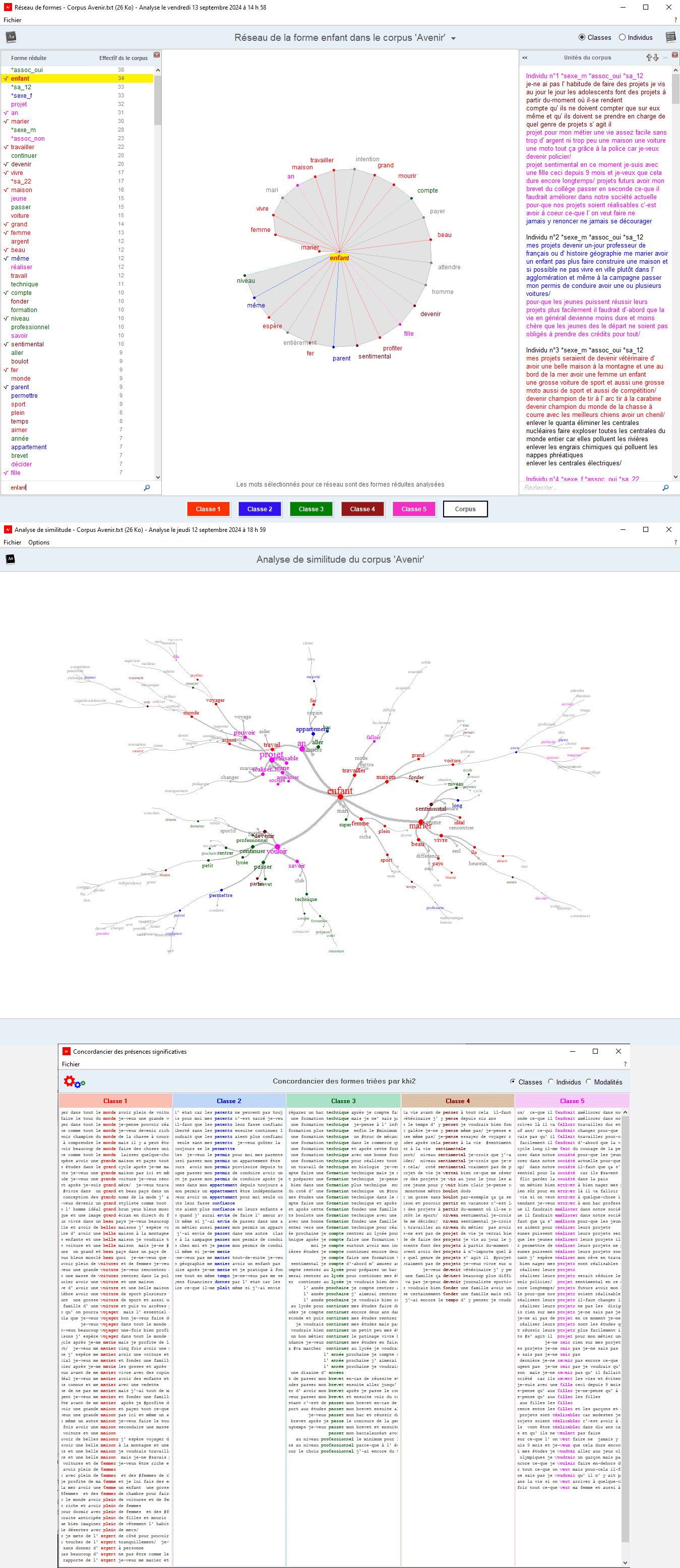This screenshot has height=1568, width=680.
Task: Select the word 'travailler' in the list
Action: point(23,147)
